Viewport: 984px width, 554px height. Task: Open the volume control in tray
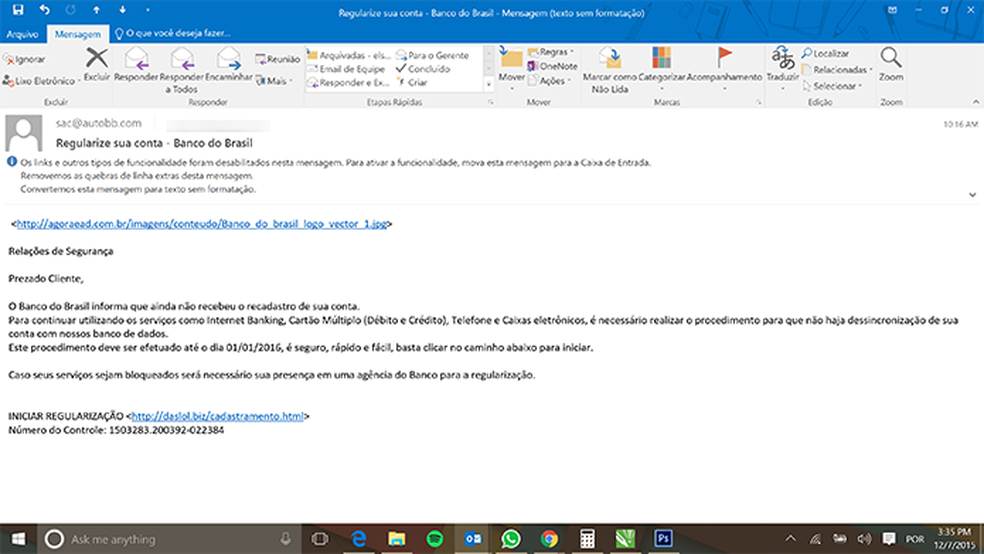pyautogui.click(x=864, y=539)
